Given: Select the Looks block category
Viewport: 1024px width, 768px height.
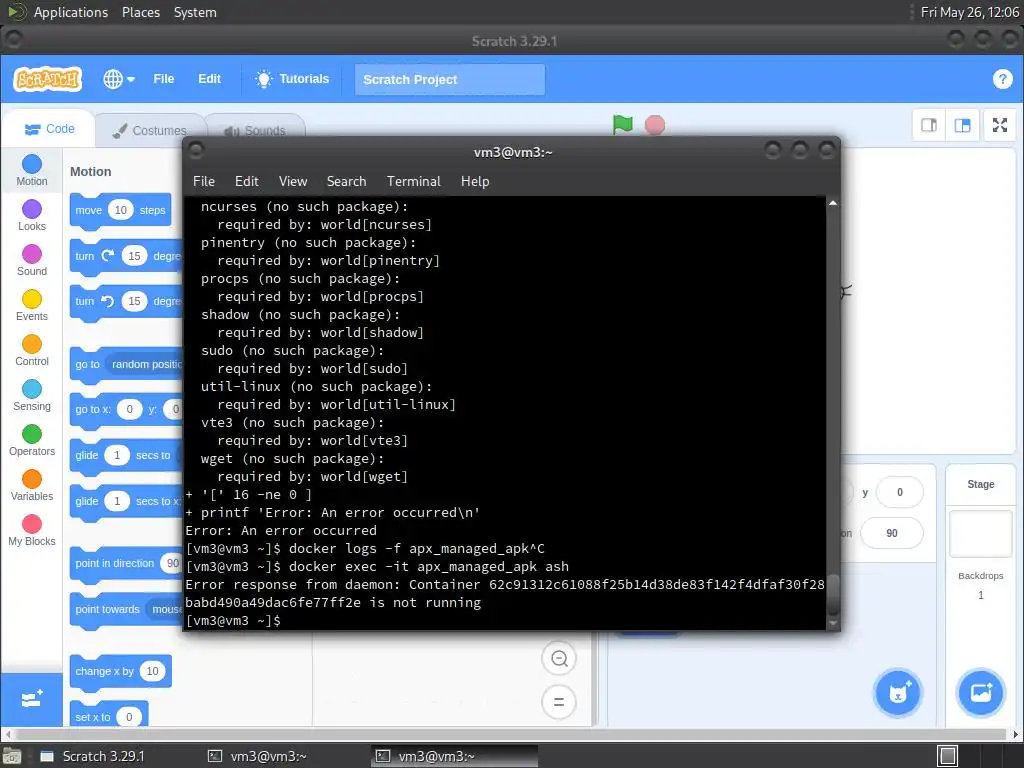Looking at the screenshot, I should coord(31,216).
